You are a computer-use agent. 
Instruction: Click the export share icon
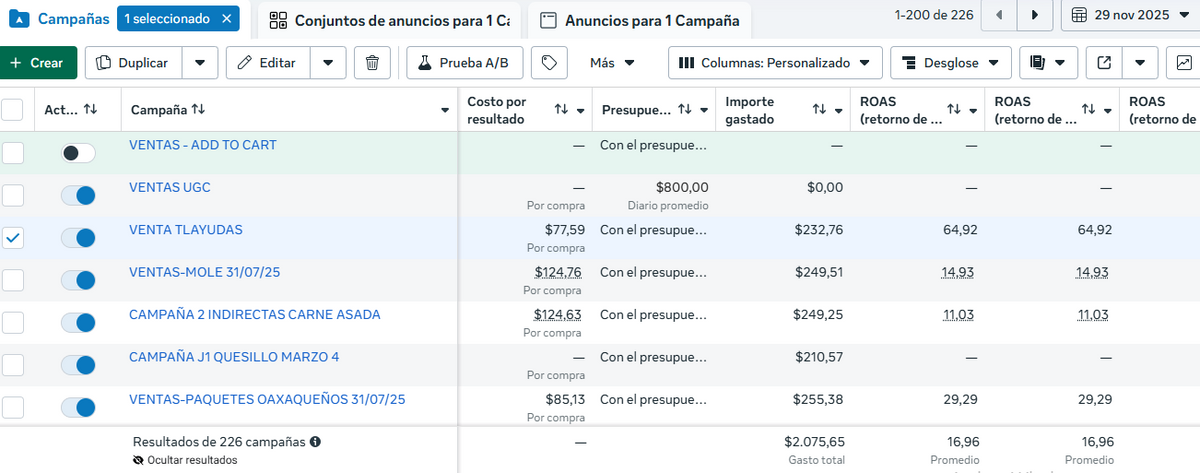point(1104,63)
